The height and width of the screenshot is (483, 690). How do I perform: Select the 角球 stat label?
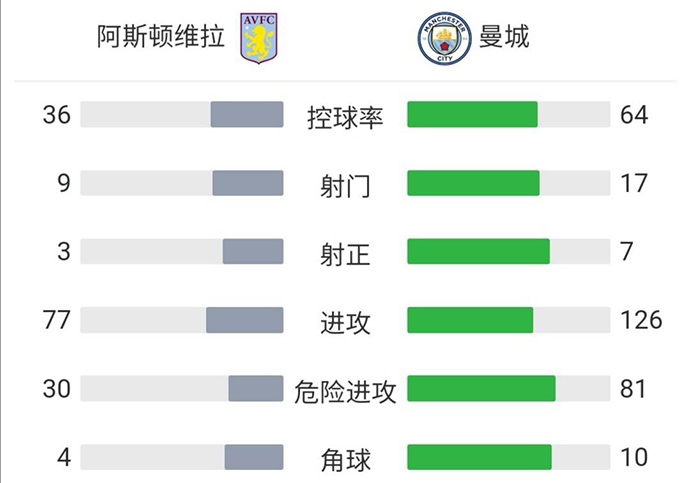click(x=345, y=459)
